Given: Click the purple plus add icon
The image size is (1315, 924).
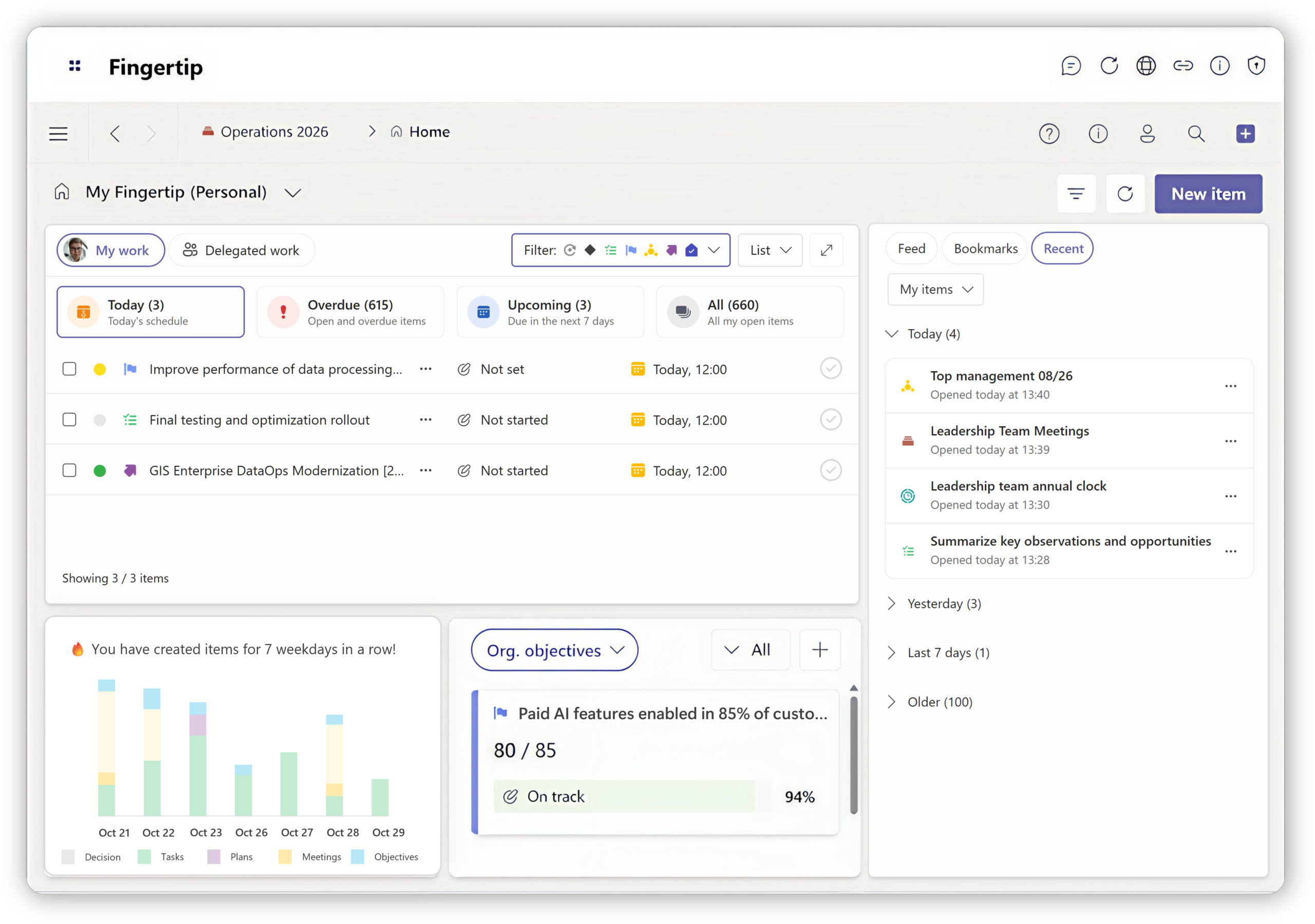Looking at the screenshot, I should click(x=1245, y=134).
